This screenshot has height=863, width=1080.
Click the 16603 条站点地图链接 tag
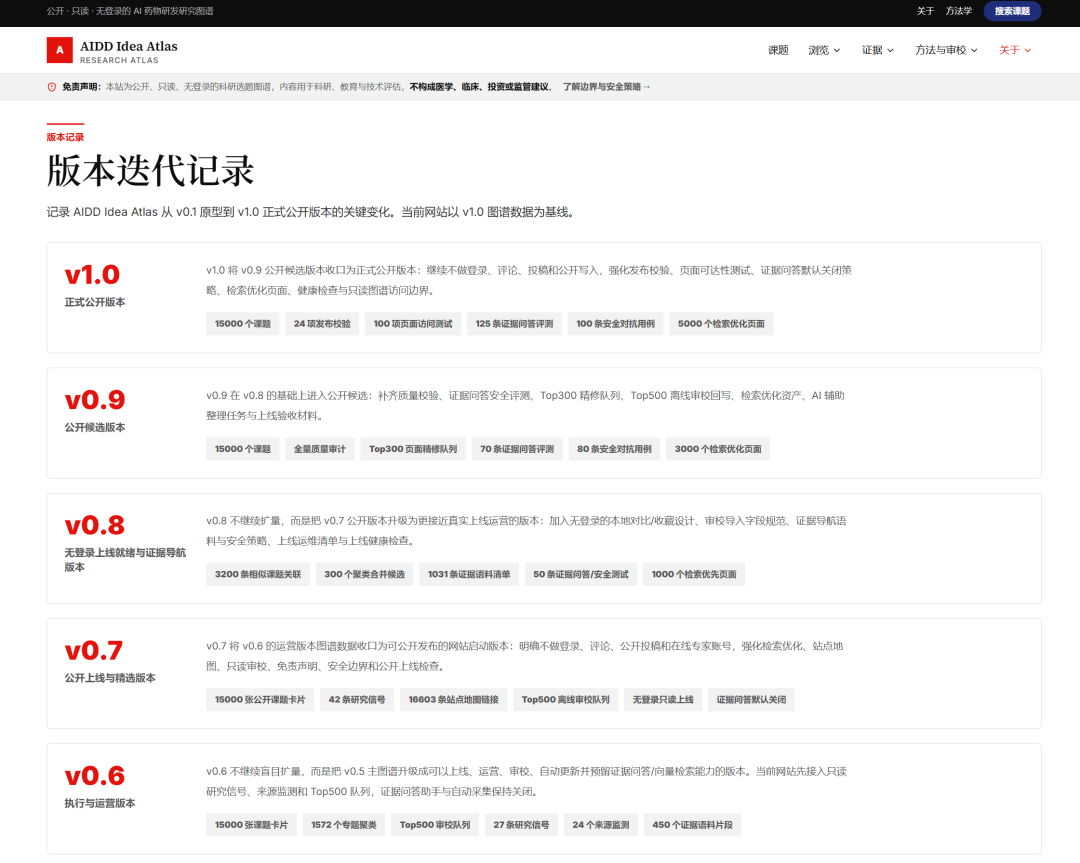[x=454, y=700]
